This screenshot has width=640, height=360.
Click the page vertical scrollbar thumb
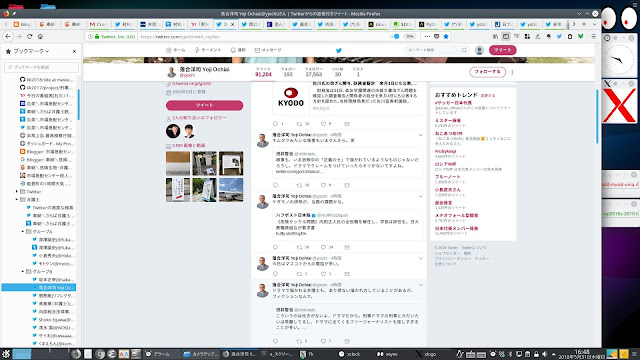pyautogui.click(x=597, y=116)
